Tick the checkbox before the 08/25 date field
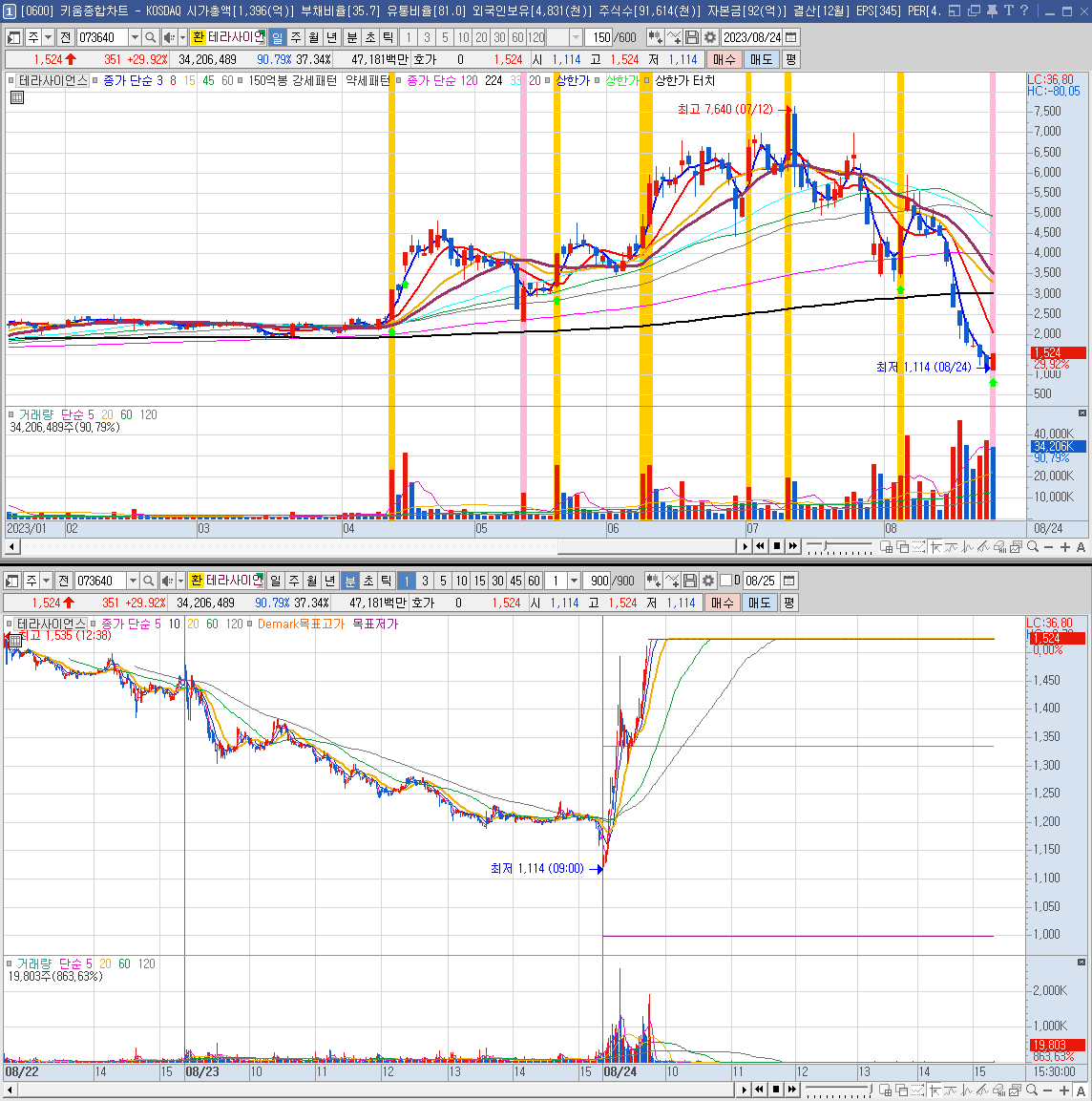This screenshot has width=1092, height=1101. click(x=726, y=580)
